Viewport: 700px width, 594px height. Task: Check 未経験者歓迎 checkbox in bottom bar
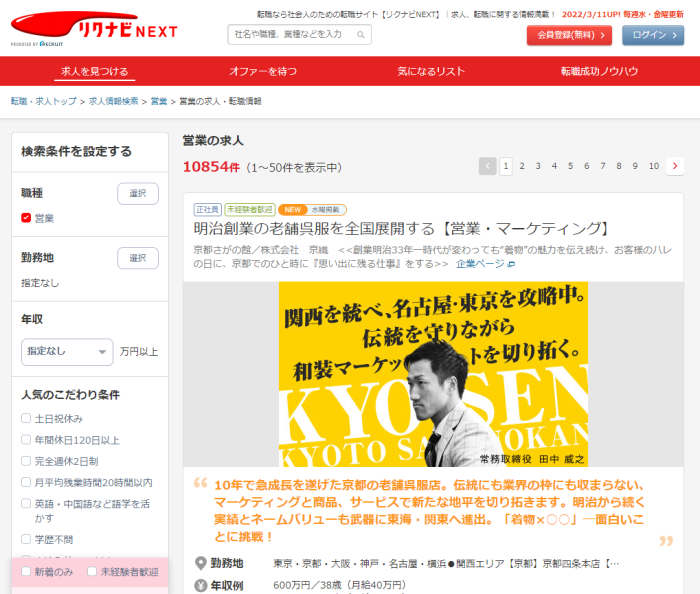tap(92, 572)
